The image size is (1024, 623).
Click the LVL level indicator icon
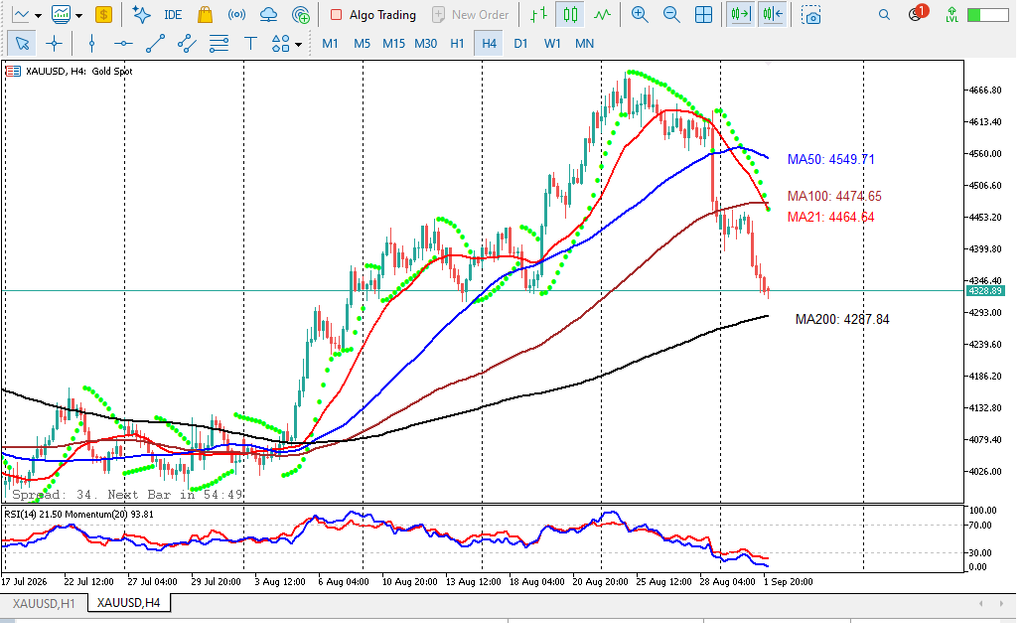click(952, 14)
